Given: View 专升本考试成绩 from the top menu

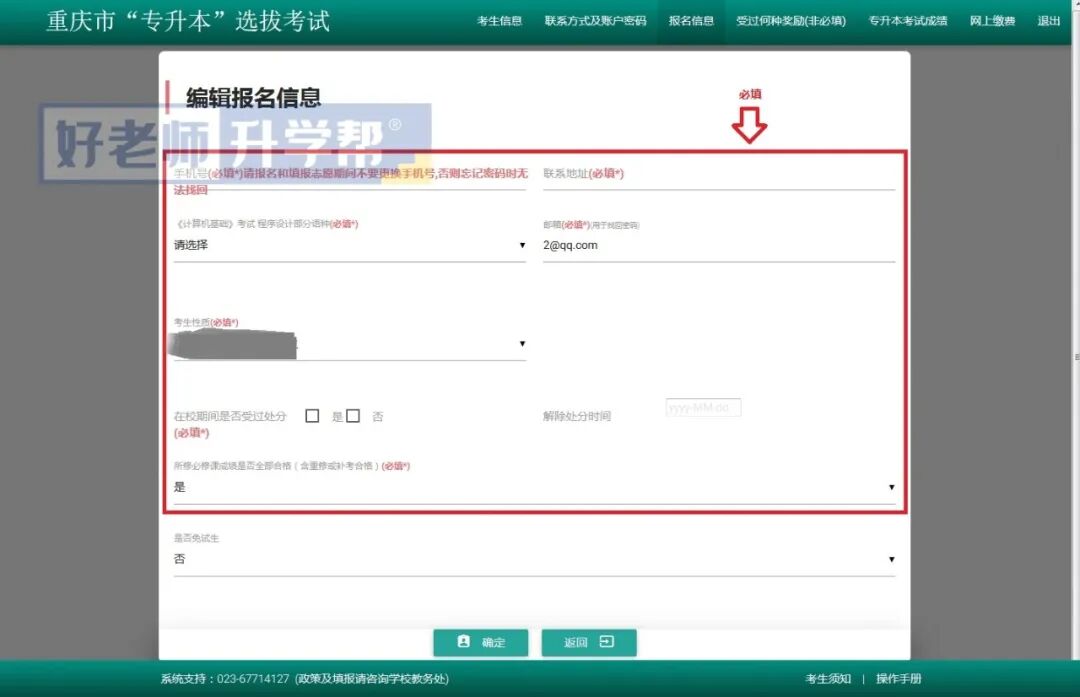Looking at the screenshot, I should [x=908, y=21].
